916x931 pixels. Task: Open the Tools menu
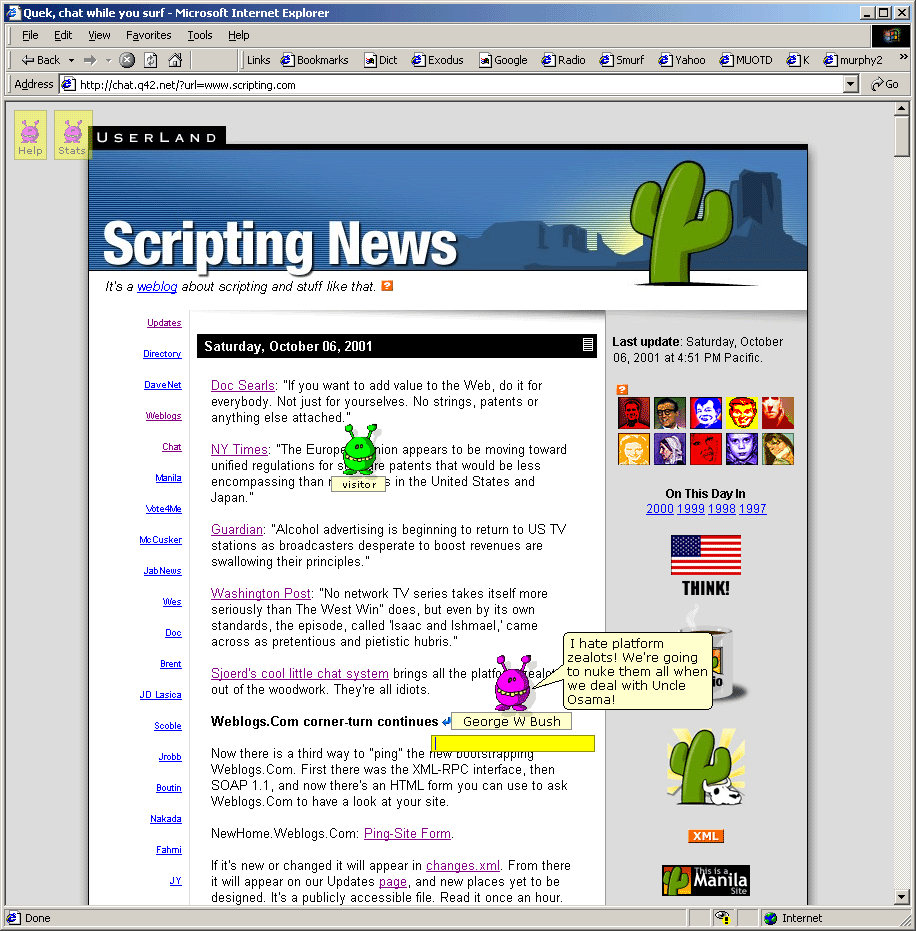tap(200, 35)
